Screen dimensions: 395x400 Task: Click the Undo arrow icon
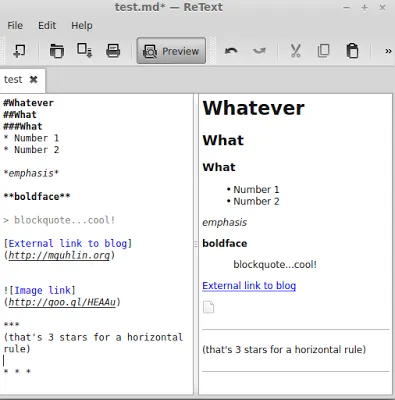point(231,51)
